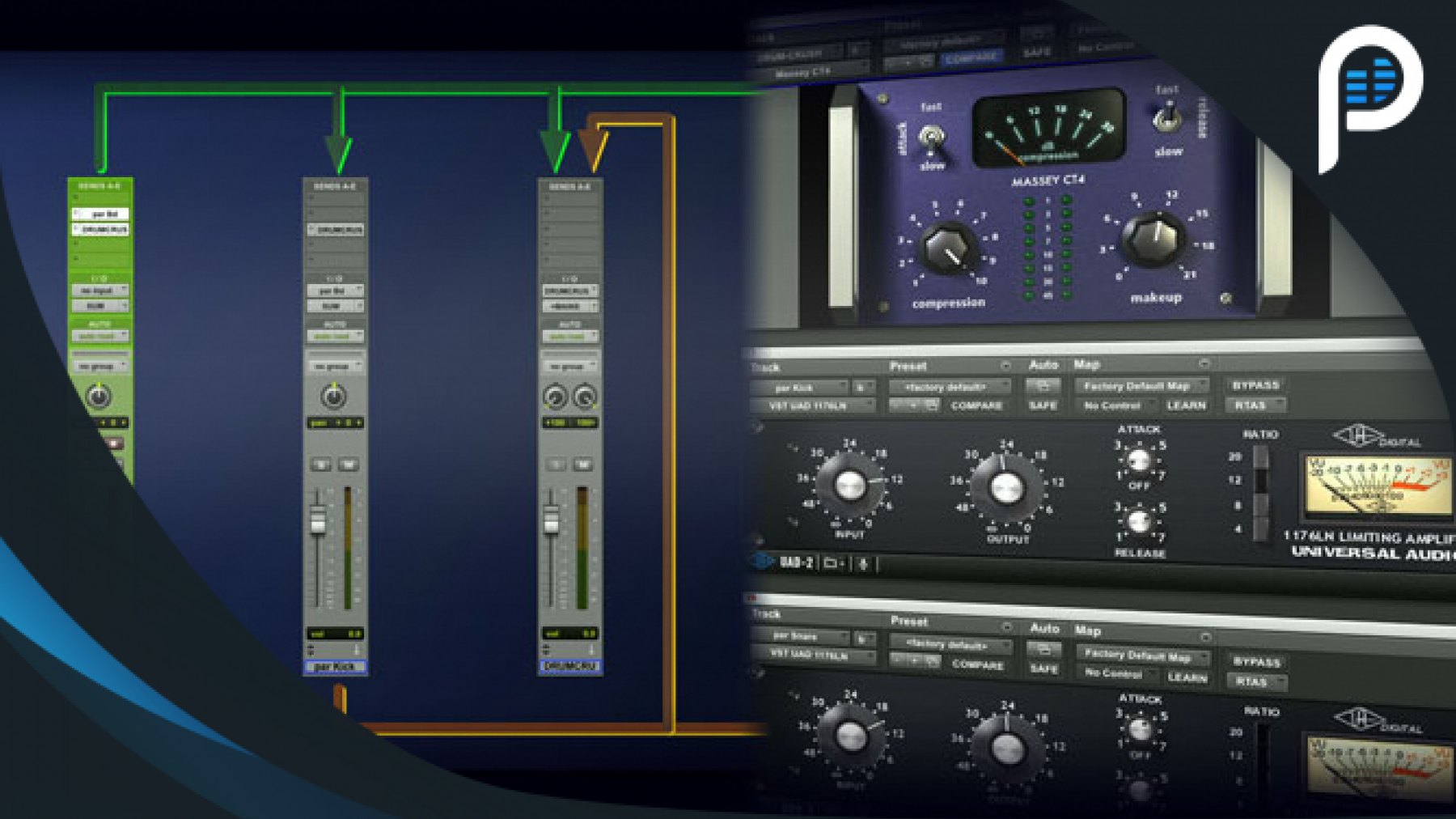Click the DRUMCRUS send slot on the per Kick strip
Viewport: 1456px width, 819px height.
pyautogui.click(x=335, y=230)
